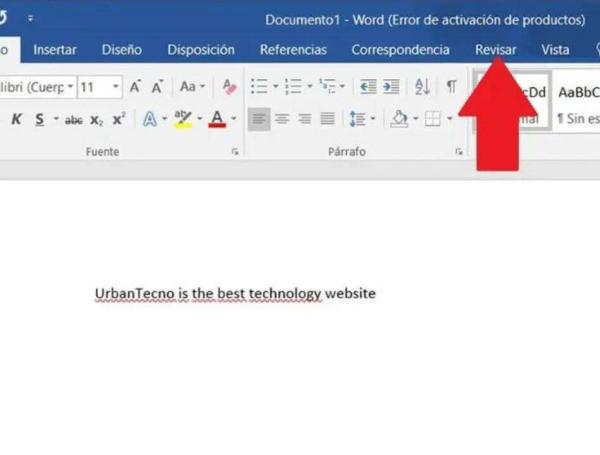Toggle italic K formatting
Image resolution: width=600 pixels, height=455 pixels.
(x=16, y=119)
